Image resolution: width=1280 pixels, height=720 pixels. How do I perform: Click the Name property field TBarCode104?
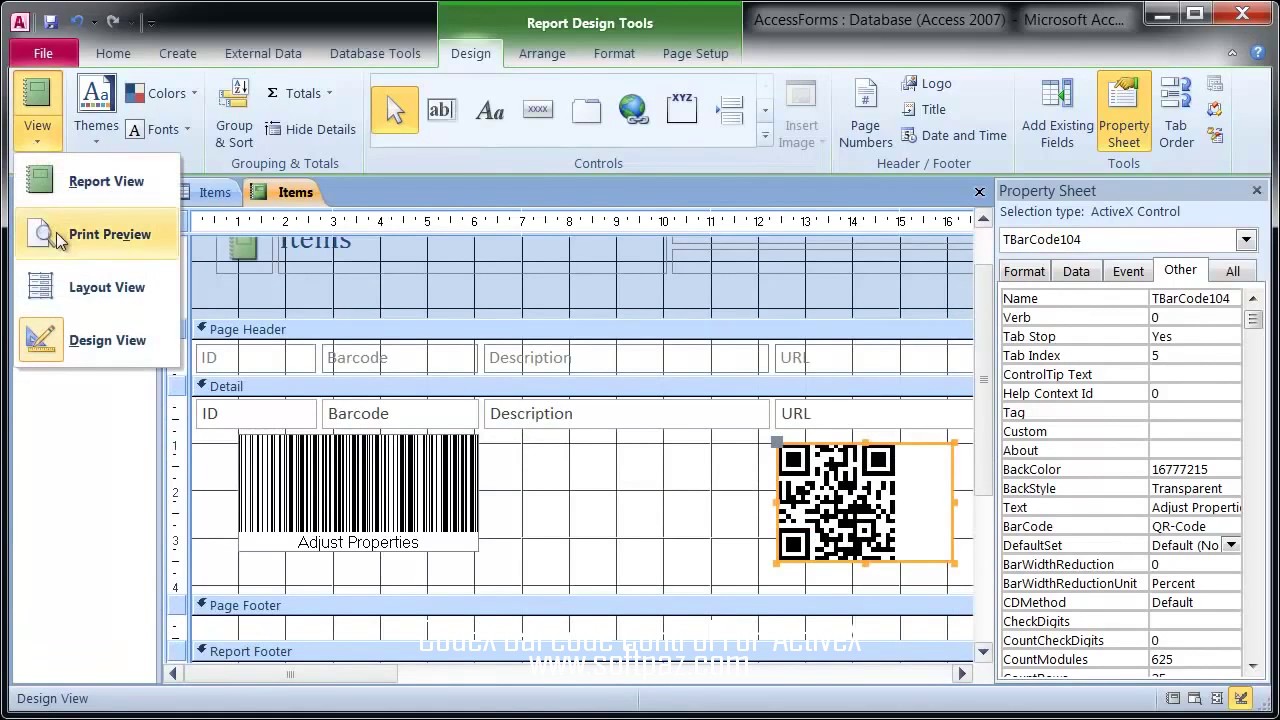click(x=1195, y=298)
